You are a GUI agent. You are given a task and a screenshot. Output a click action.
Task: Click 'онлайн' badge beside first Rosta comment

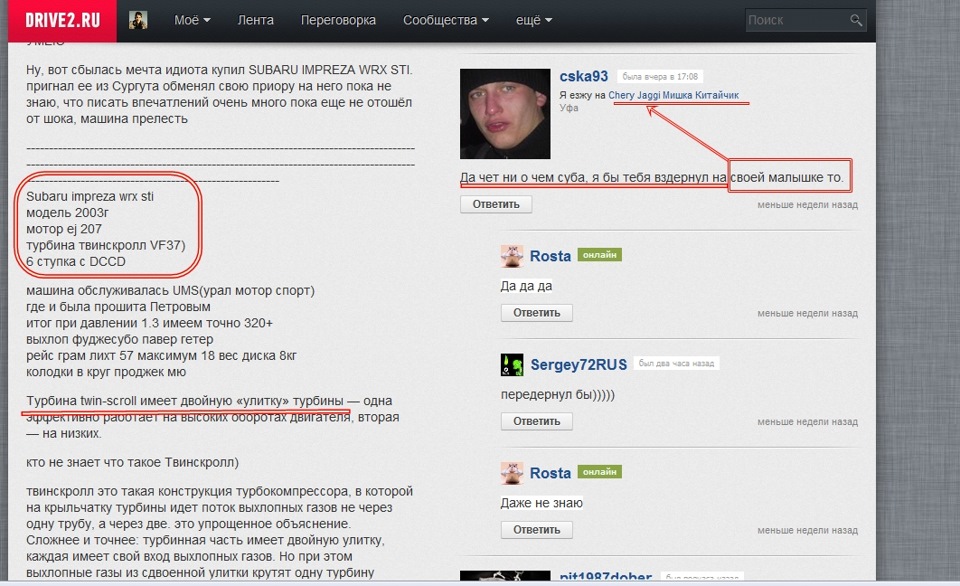tap(599, 255)
